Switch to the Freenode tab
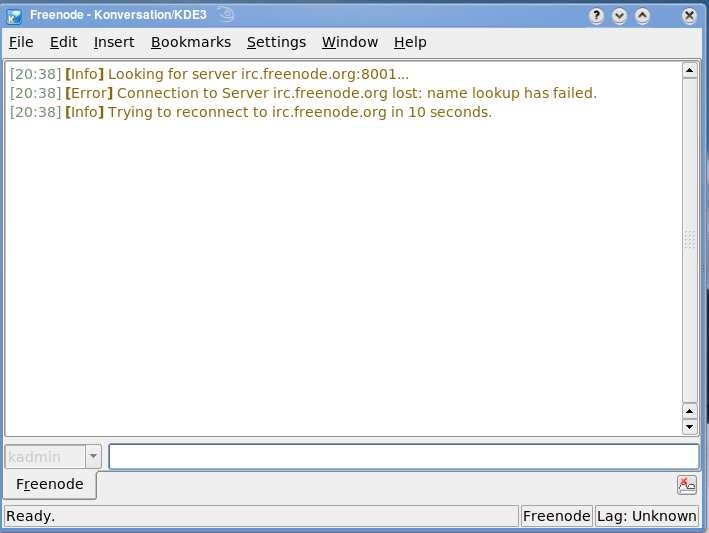The image size is (709, 533). pyautogui.click(x=50, y=484)
